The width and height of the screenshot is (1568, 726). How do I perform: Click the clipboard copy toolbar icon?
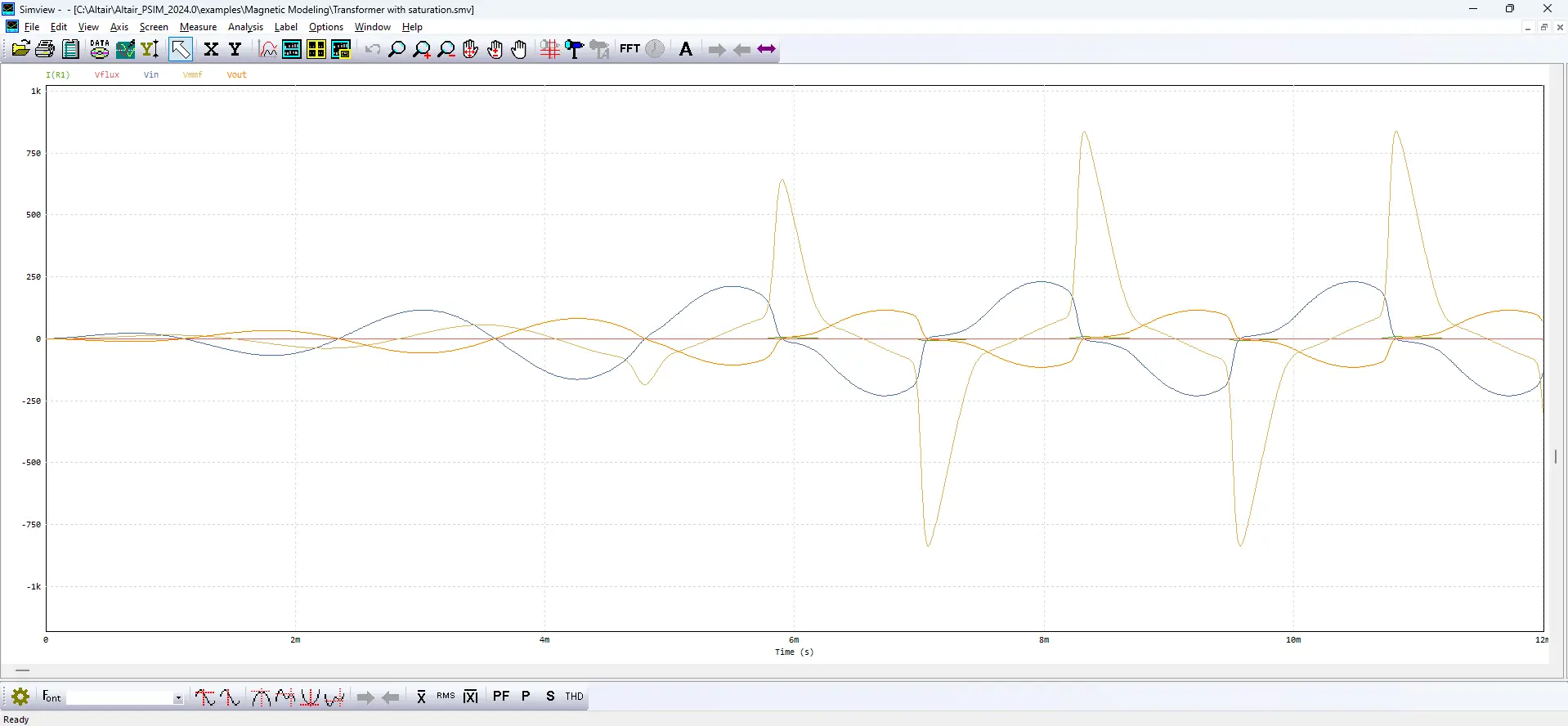tap(71, 49)
